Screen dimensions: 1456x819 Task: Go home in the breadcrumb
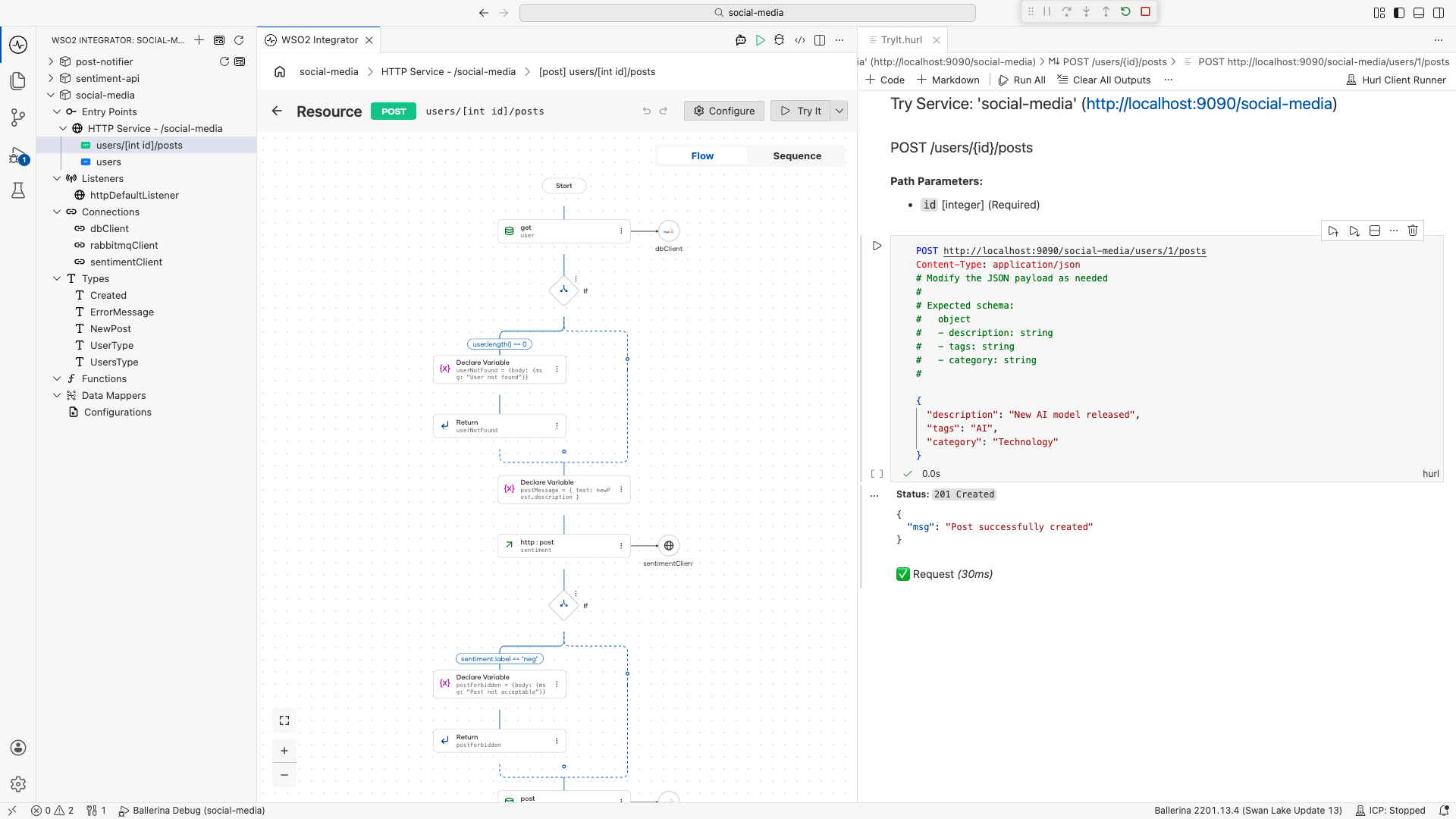pyautogui.click(x=280, y=71)
